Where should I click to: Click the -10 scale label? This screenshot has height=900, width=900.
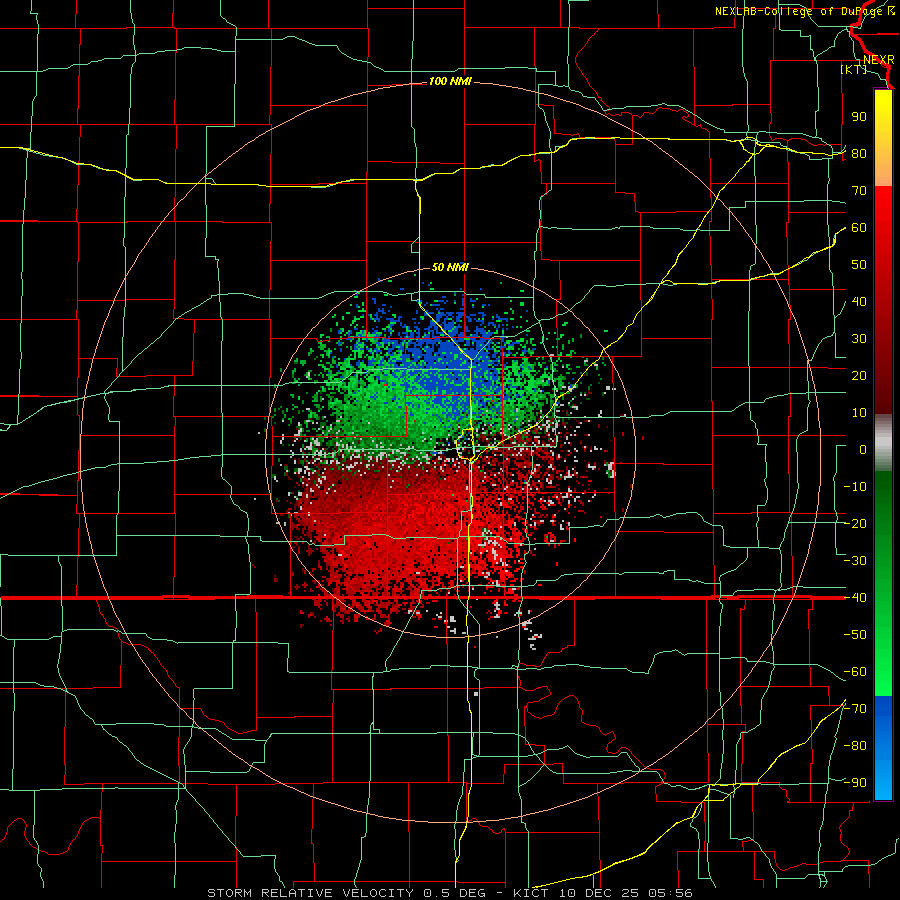click(855, 487)
